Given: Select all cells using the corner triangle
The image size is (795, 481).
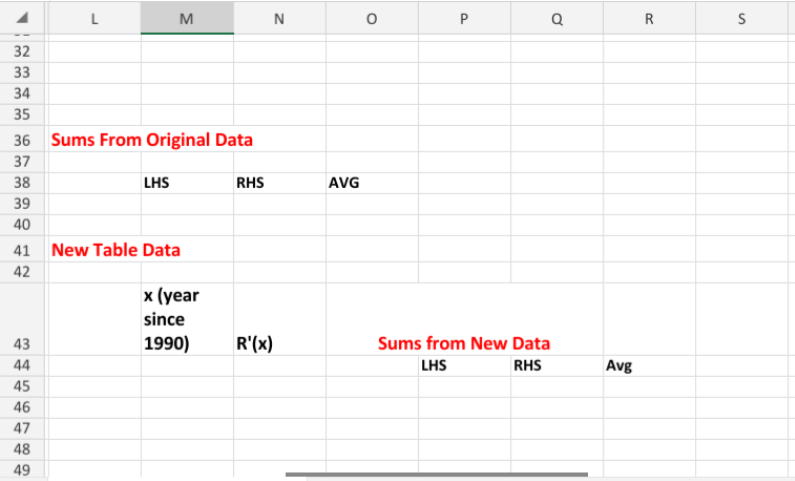Looking at the screenshot, I should tap(22, 18).
